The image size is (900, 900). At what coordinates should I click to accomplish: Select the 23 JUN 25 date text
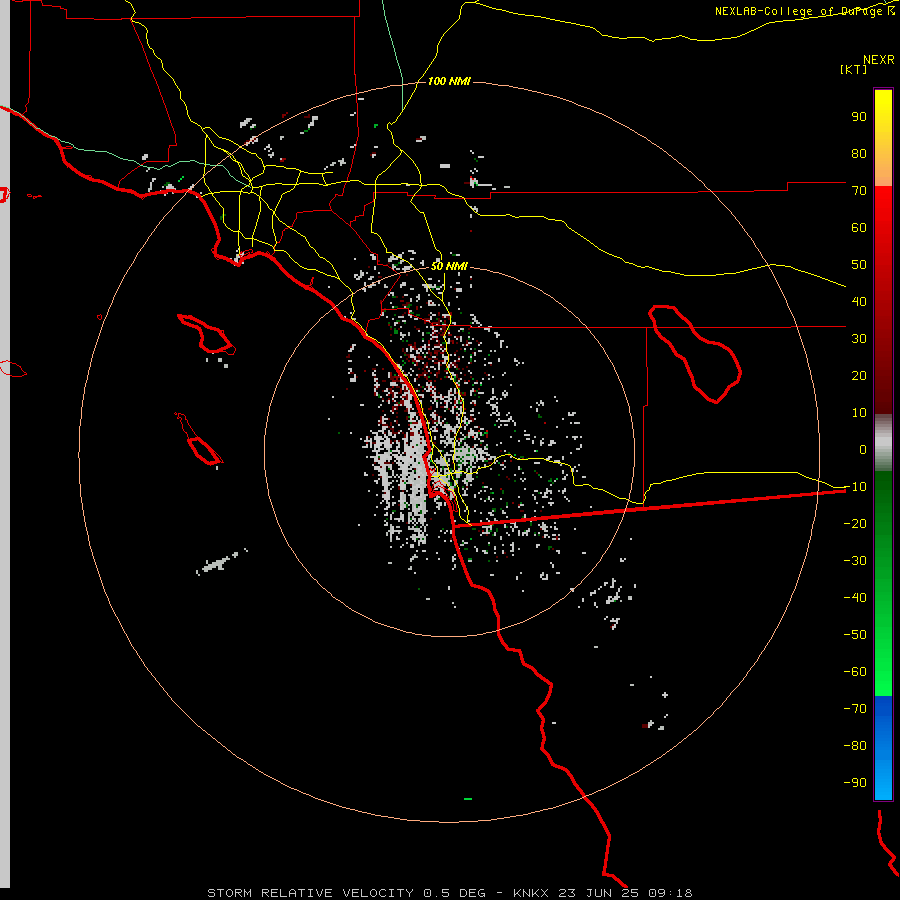tap(599, 893)
